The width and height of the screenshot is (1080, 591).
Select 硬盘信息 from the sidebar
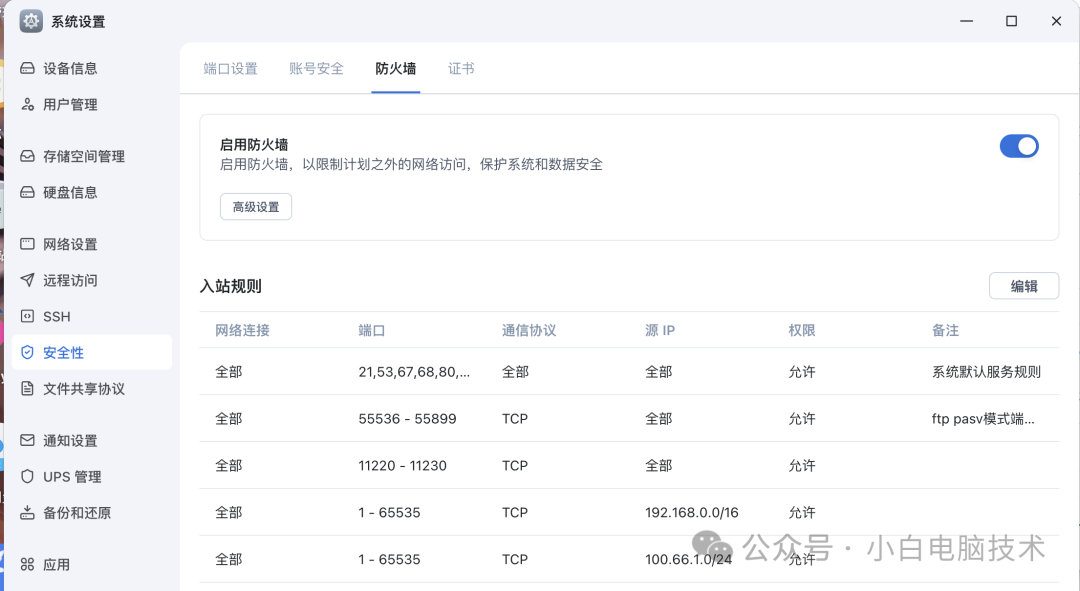point(92,192)
